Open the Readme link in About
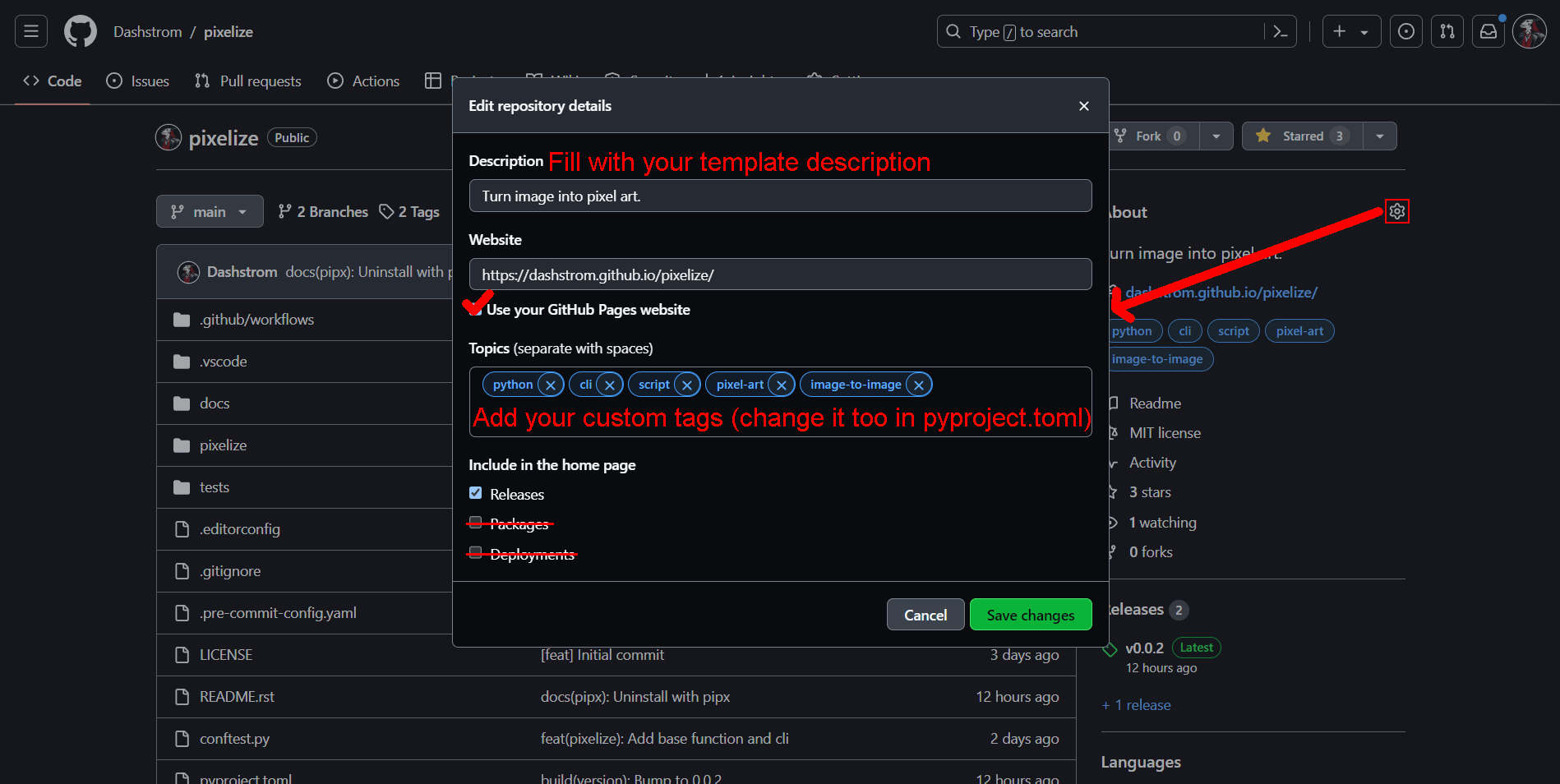The image size is (1560, 784). [x=1155, y=404]
